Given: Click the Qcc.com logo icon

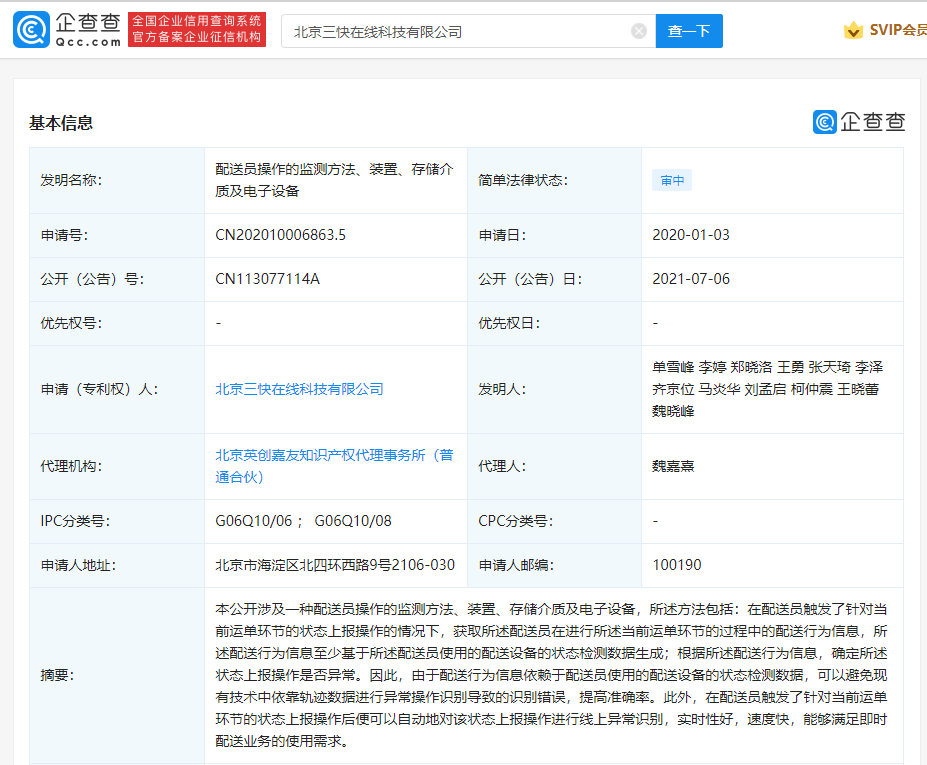Looking at the screenshot, I should pyautogui.click(x=31, y=30).
